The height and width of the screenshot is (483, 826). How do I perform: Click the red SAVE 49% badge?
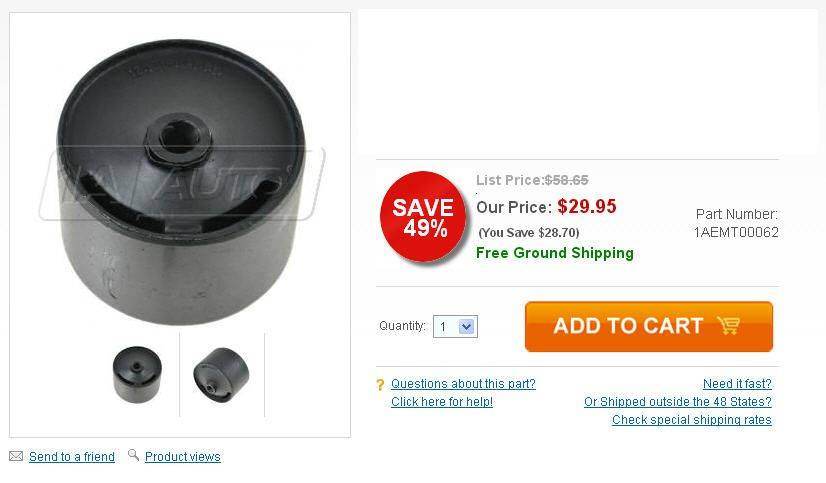tap(423, 217)
